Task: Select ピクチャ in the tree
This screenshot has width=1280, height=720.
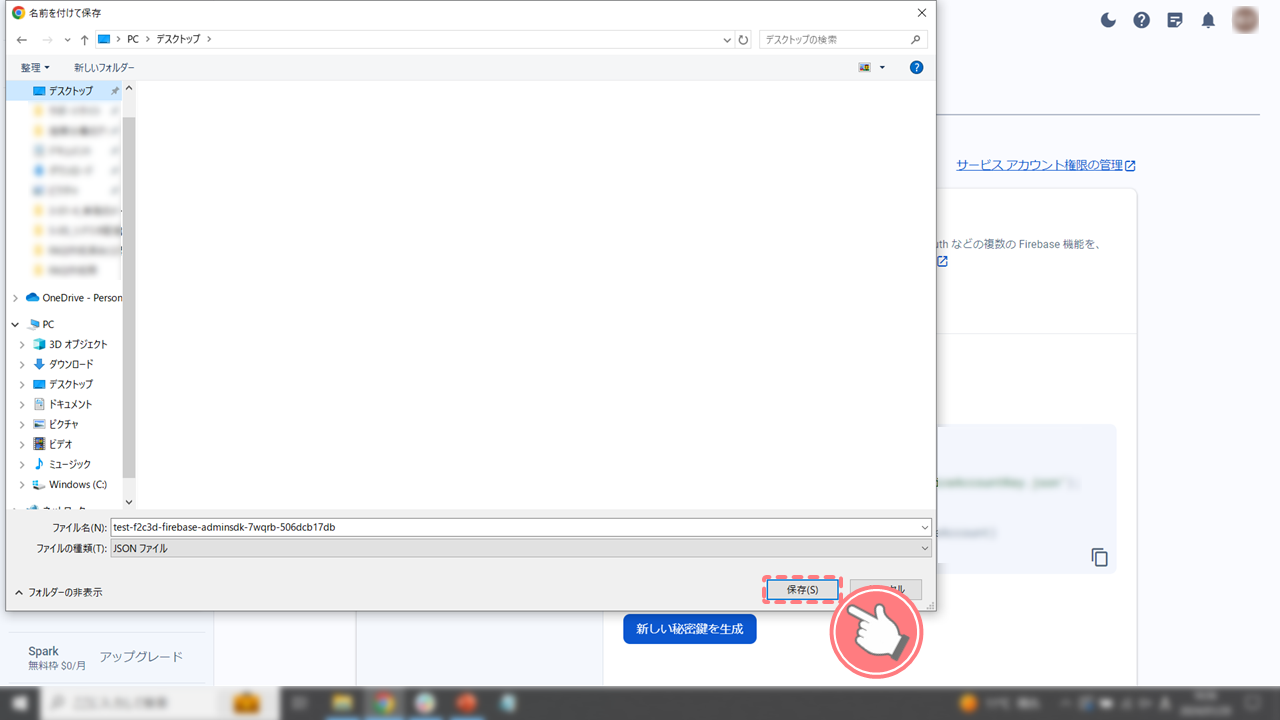Action: (x=55, y=424)
